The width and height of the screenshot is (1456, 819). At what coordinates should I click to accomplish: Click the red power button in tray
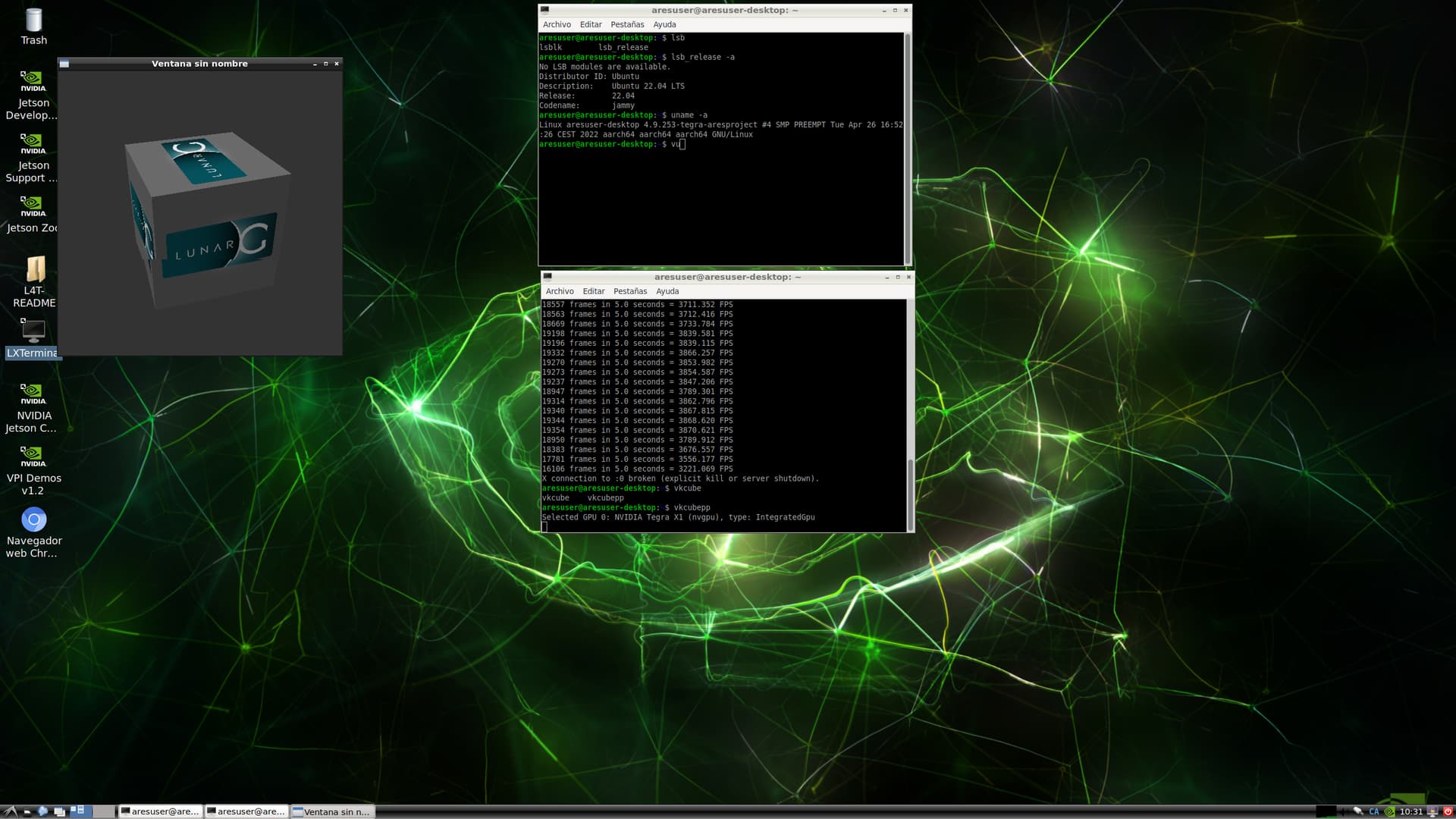(1448, 811)
